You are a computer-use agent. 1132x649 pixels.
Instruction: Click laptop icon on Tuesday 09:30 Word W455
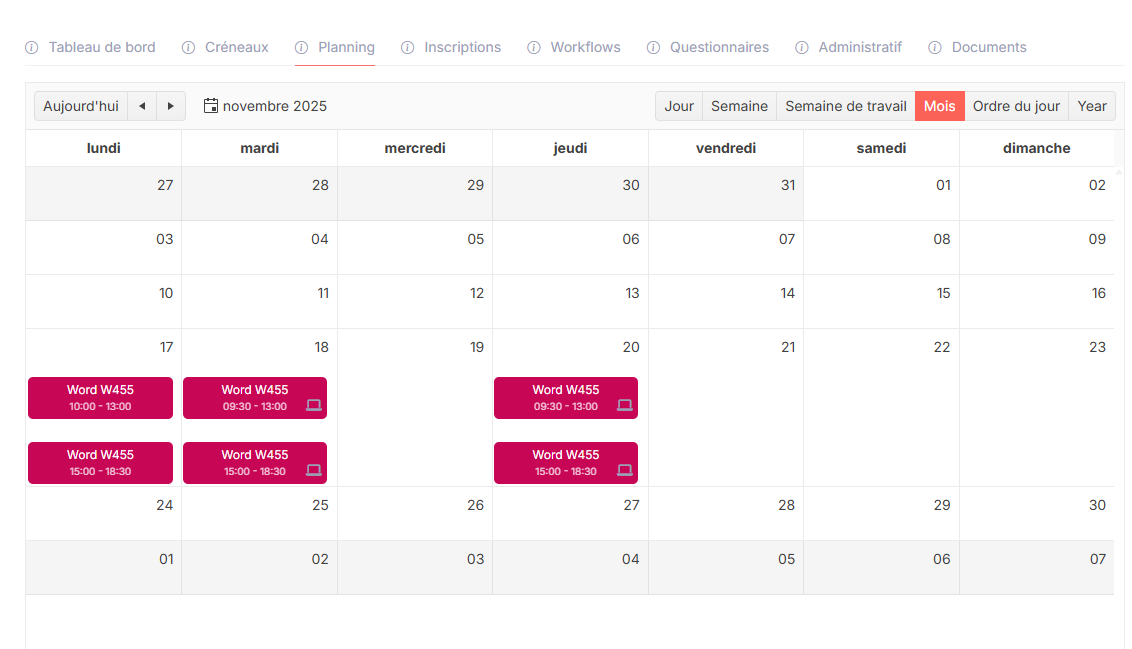(x=314, y=406)
